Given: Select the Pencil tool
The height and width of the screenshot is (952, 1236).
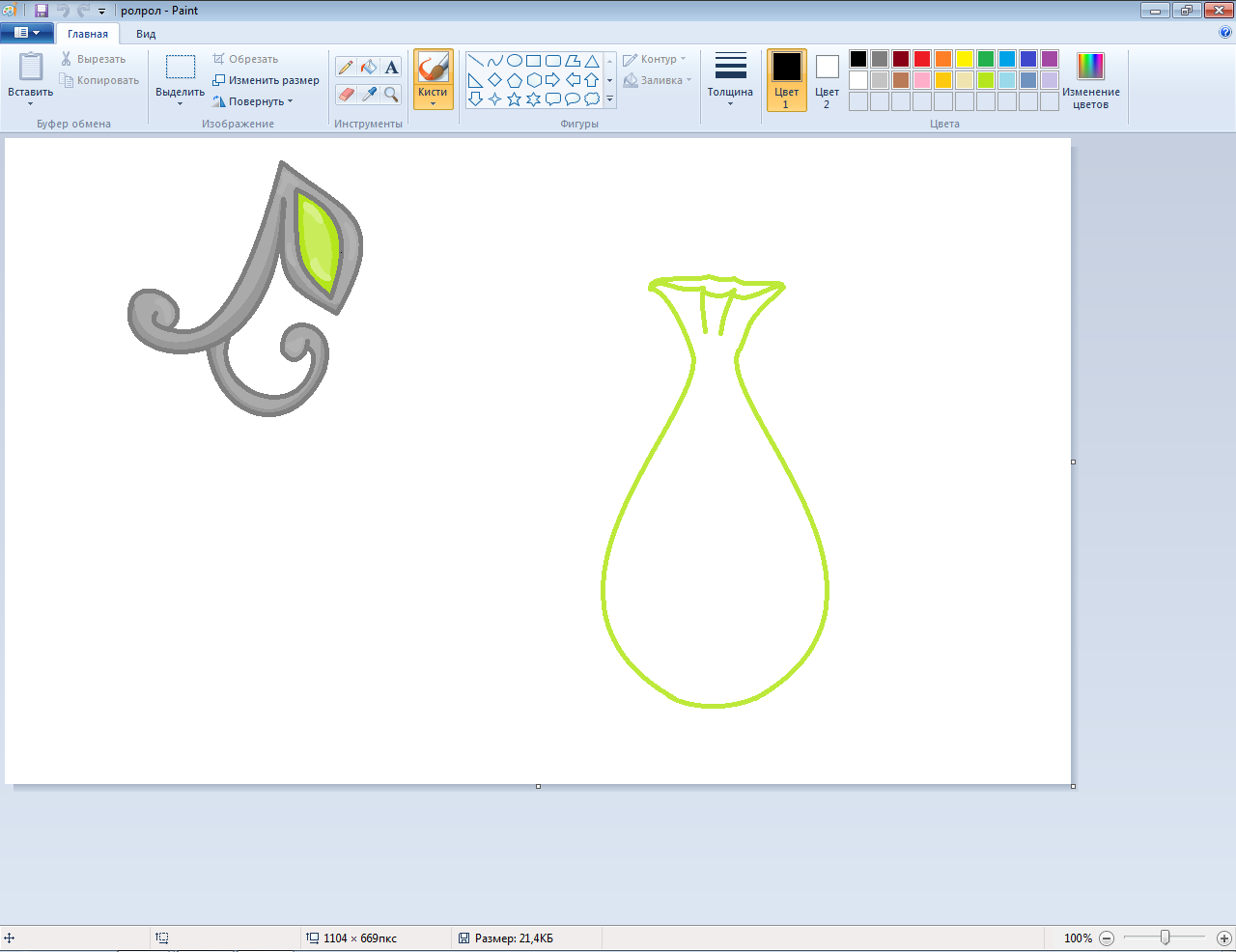Looking at the screenshot, I should tap(346, 67).
